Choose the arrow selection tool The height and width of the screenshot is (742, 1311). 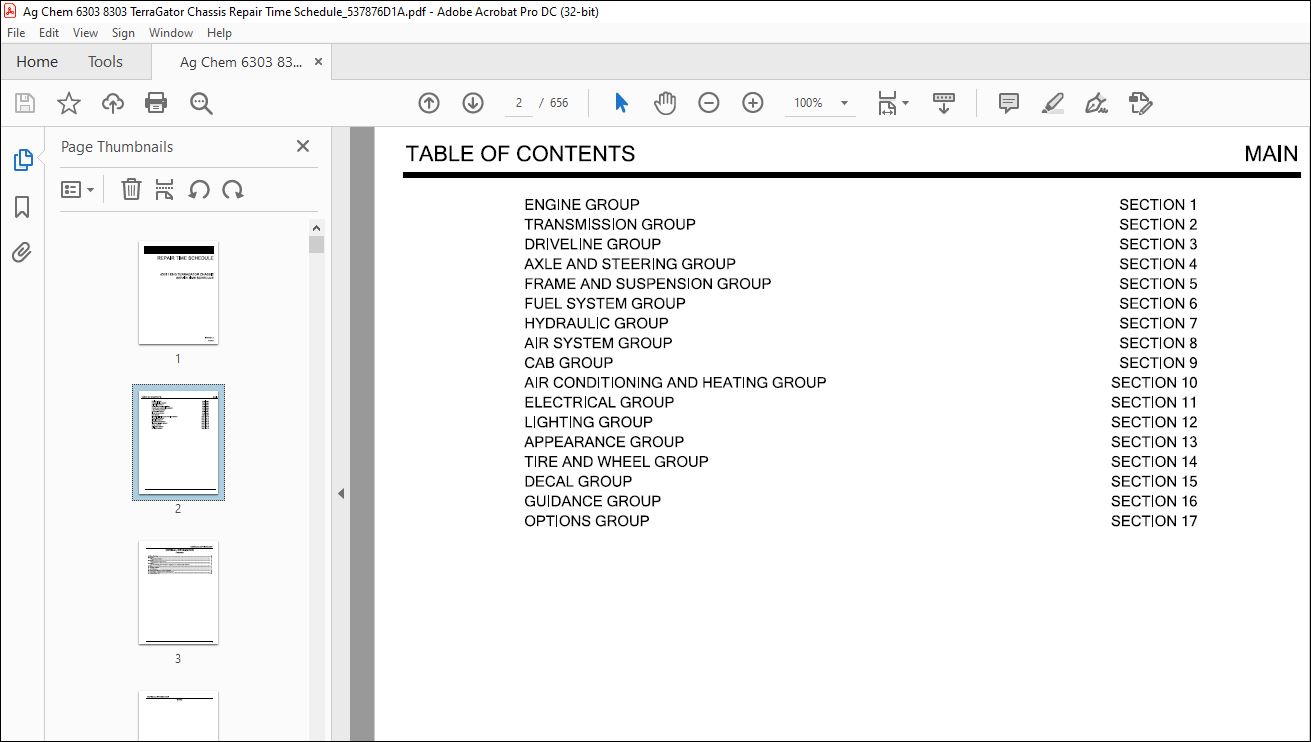tap(621, 103)
